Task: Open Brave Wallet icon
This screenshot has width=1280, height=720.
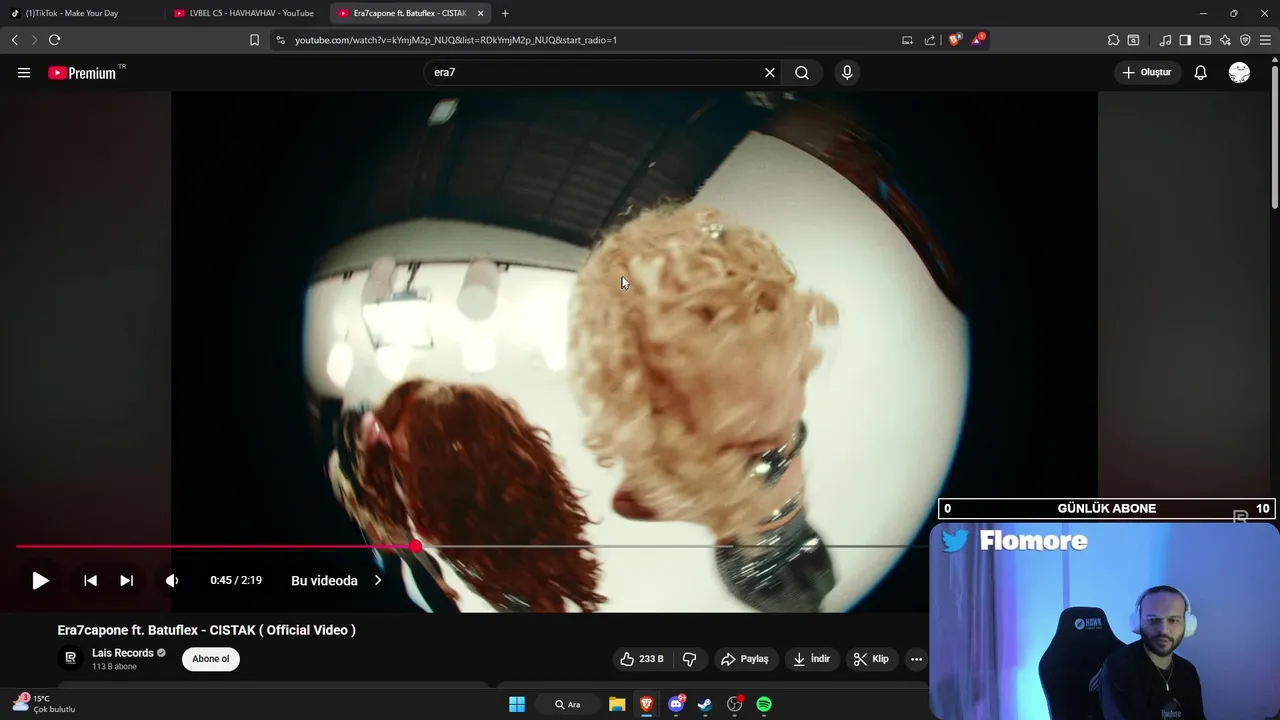Action: (x=1205, y=40)
